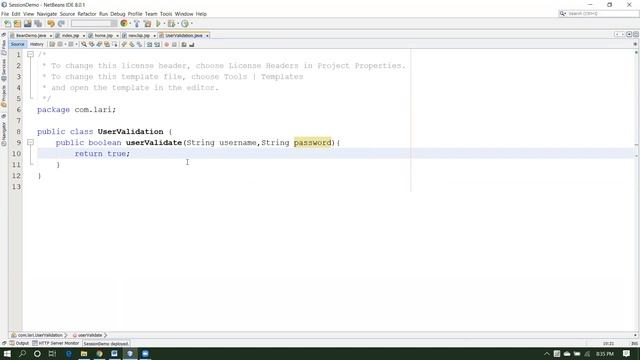
Task: Run the project with green play icon
Action: tap(158, 24)
